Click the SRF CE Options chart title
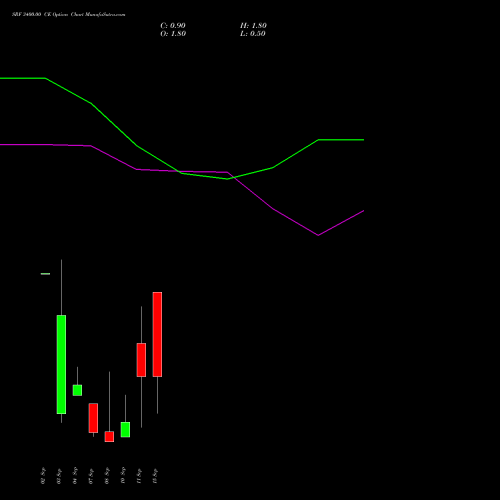This screenshot has height=500, width=500. [69, 15]
